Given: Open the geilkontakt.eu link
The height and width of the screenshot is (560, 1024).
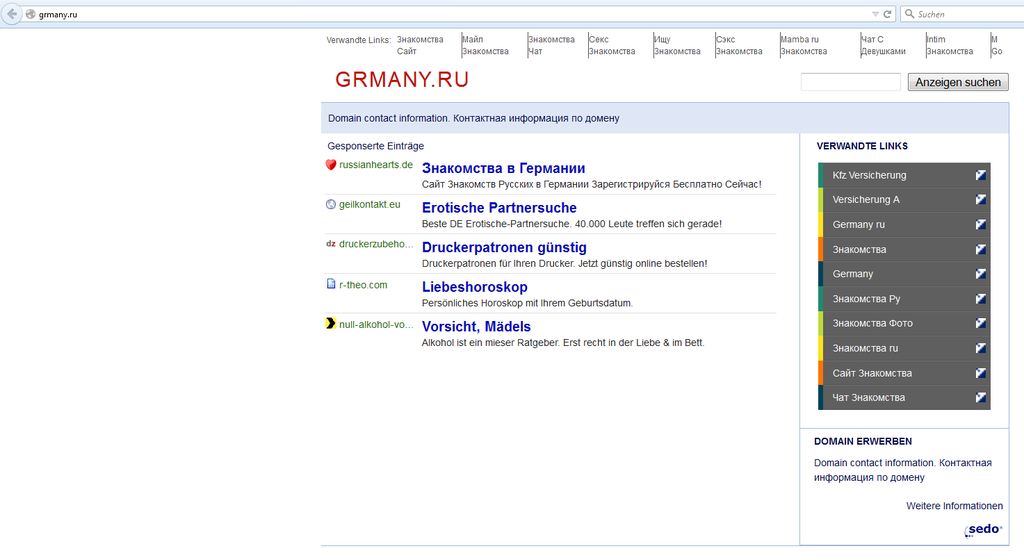Looking at the screenshot, I should click(x=370, y=204).
